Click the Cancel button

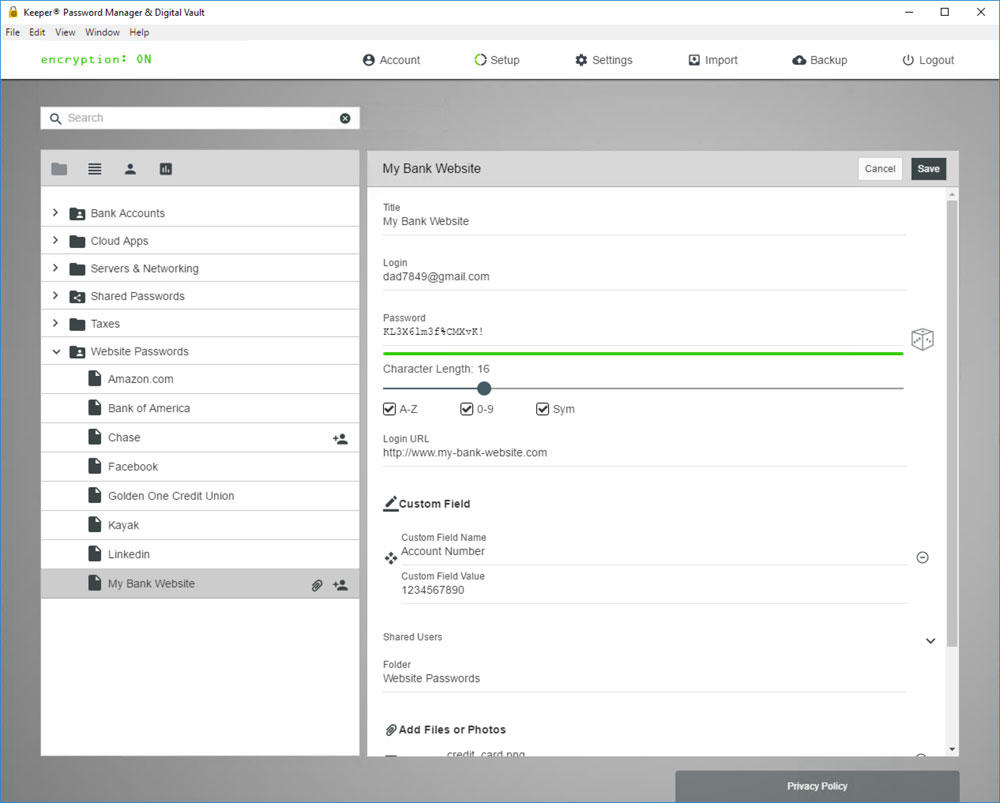880,169
